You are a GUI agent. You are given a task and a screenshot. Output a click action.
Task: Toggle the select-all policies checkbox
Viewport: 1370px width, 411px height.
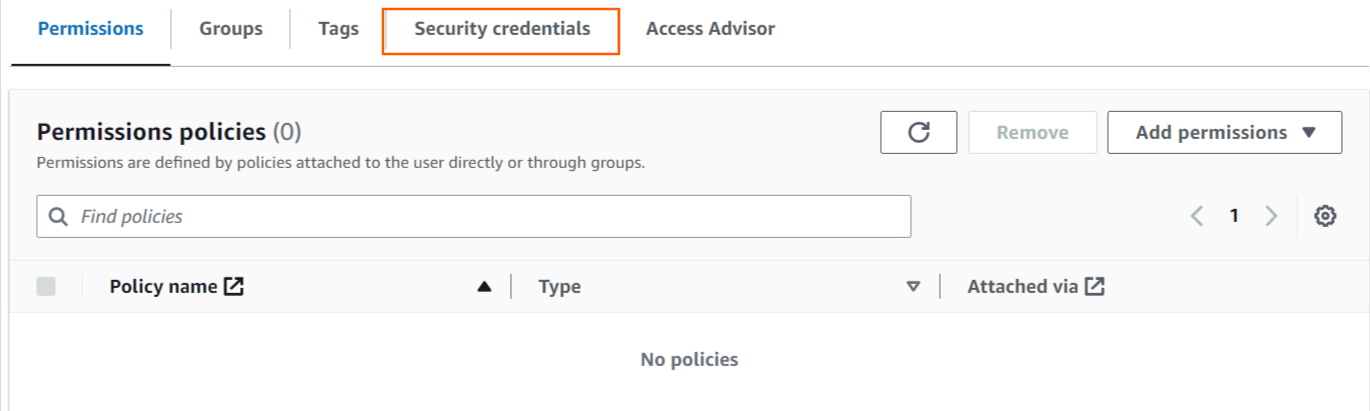click(46, 287)
